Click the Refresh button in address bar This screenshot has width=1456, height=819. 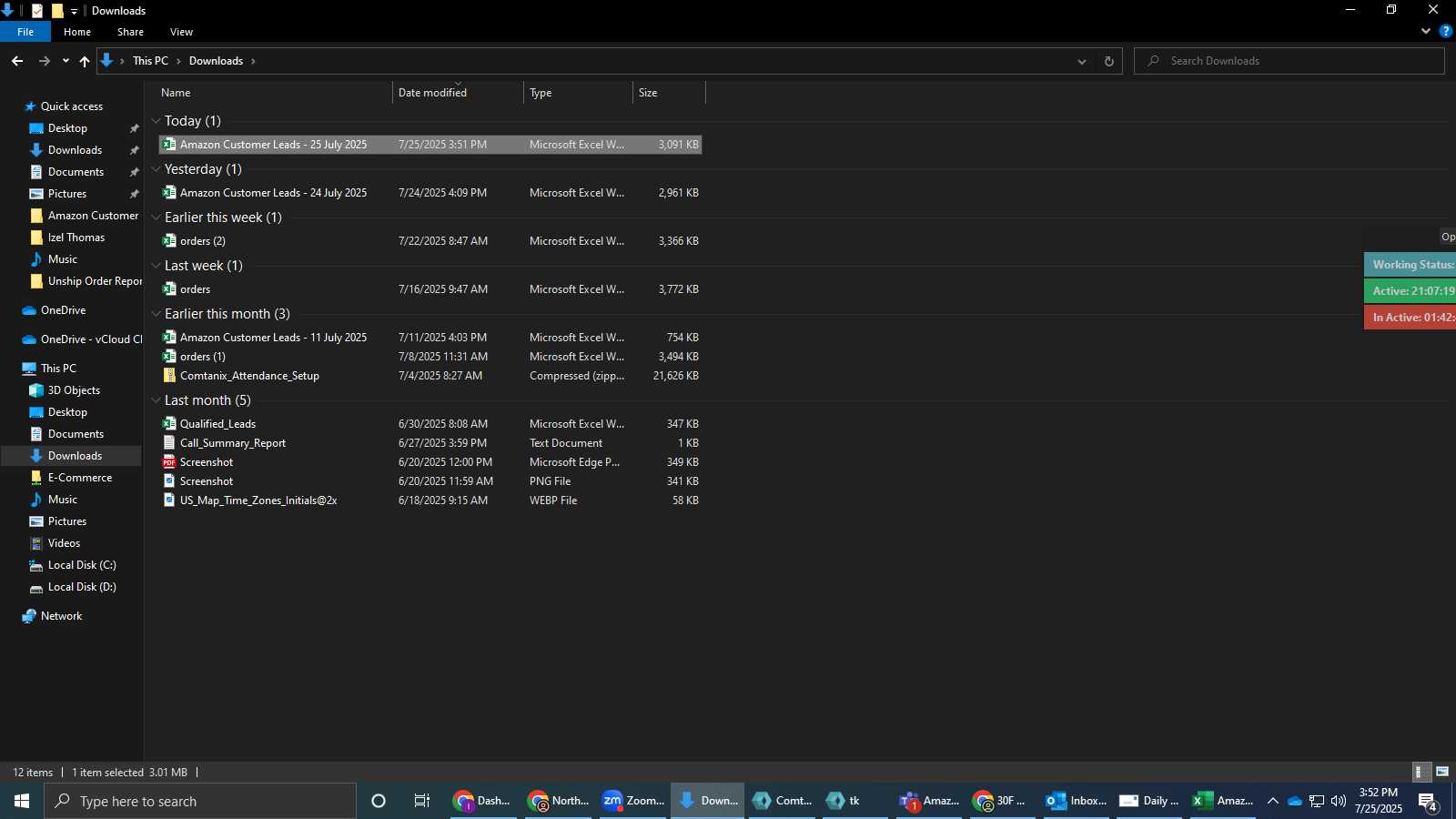click(1108, 61)
